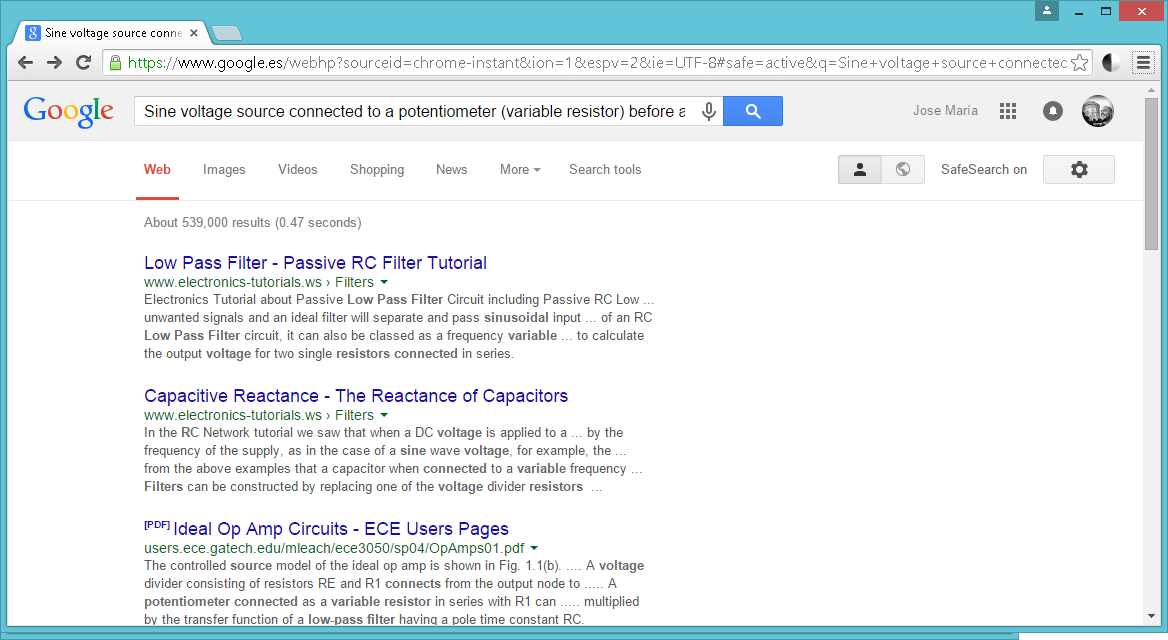Image resolution: width=1168 pixels, height=640 pixels.
Task: Switch to Images results
Action: tap(224, 170)
